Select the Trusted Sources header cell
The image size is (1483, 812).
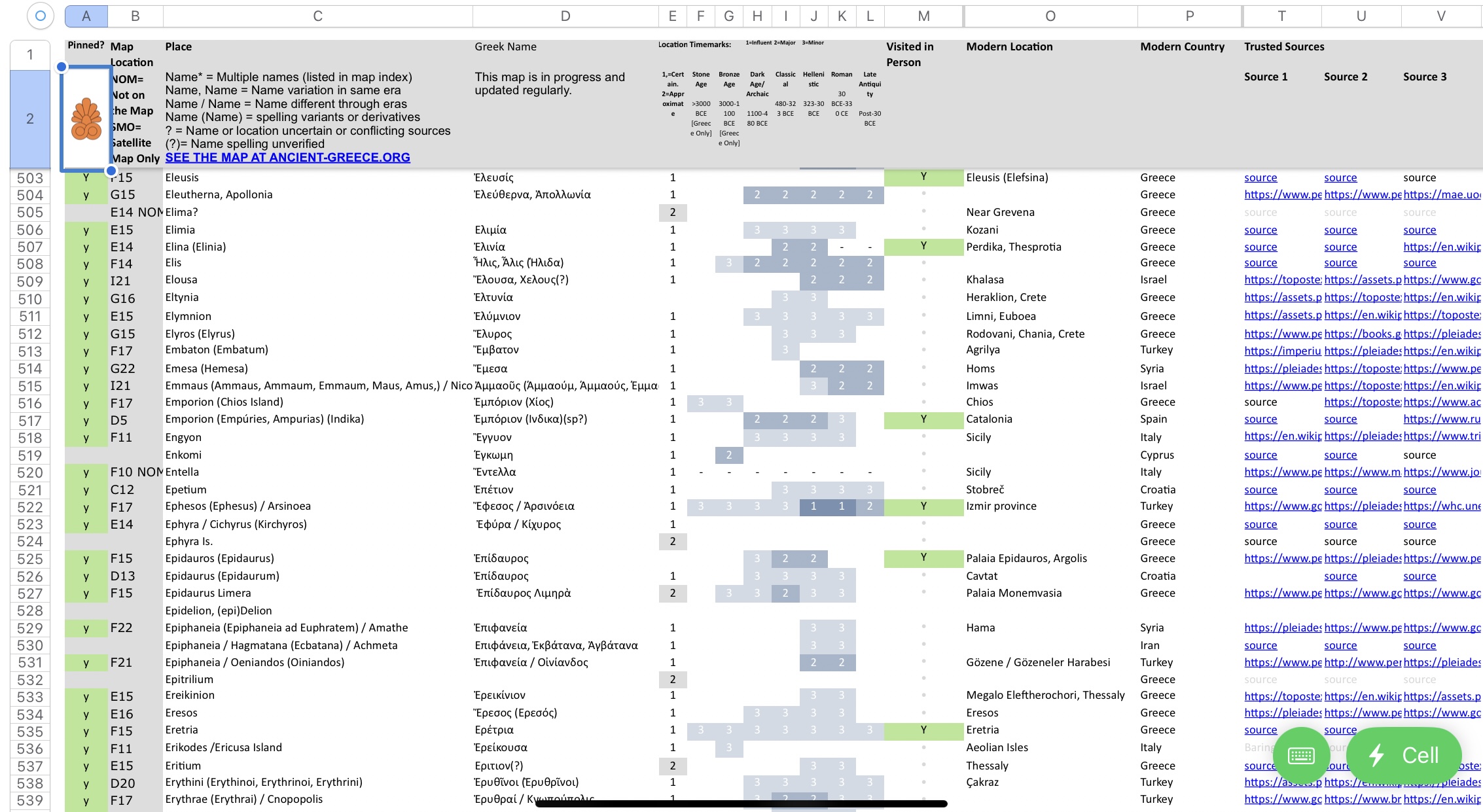(1283, 46)
